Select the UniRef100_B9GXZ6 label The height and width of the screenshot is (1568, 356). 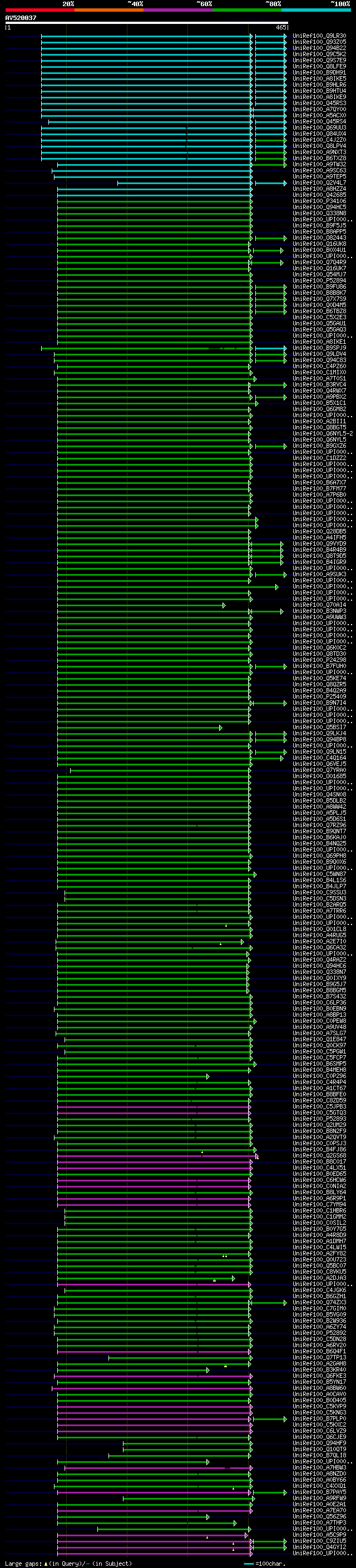click(x=319, y=446)
